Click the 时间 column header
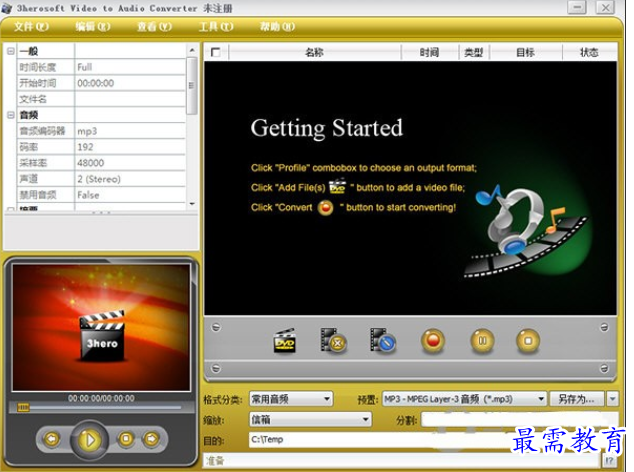Viewport: 634px width, 472px height. [429, 52]
